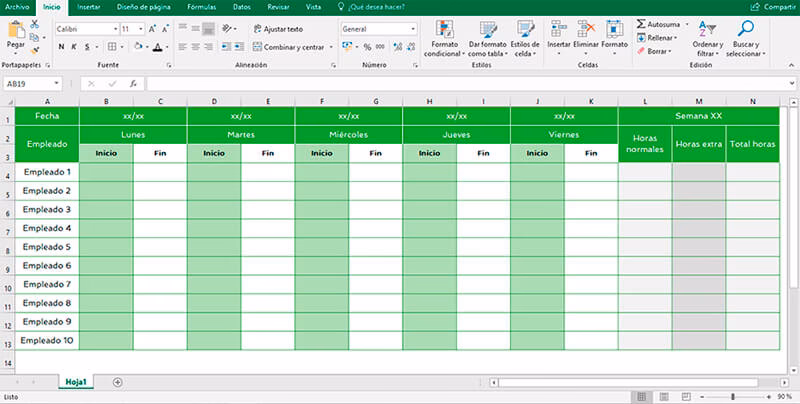Viewport: 800px width, 404px height.
Task: Open the Ordenar y filtrar tool
Action: click(707, 29)
